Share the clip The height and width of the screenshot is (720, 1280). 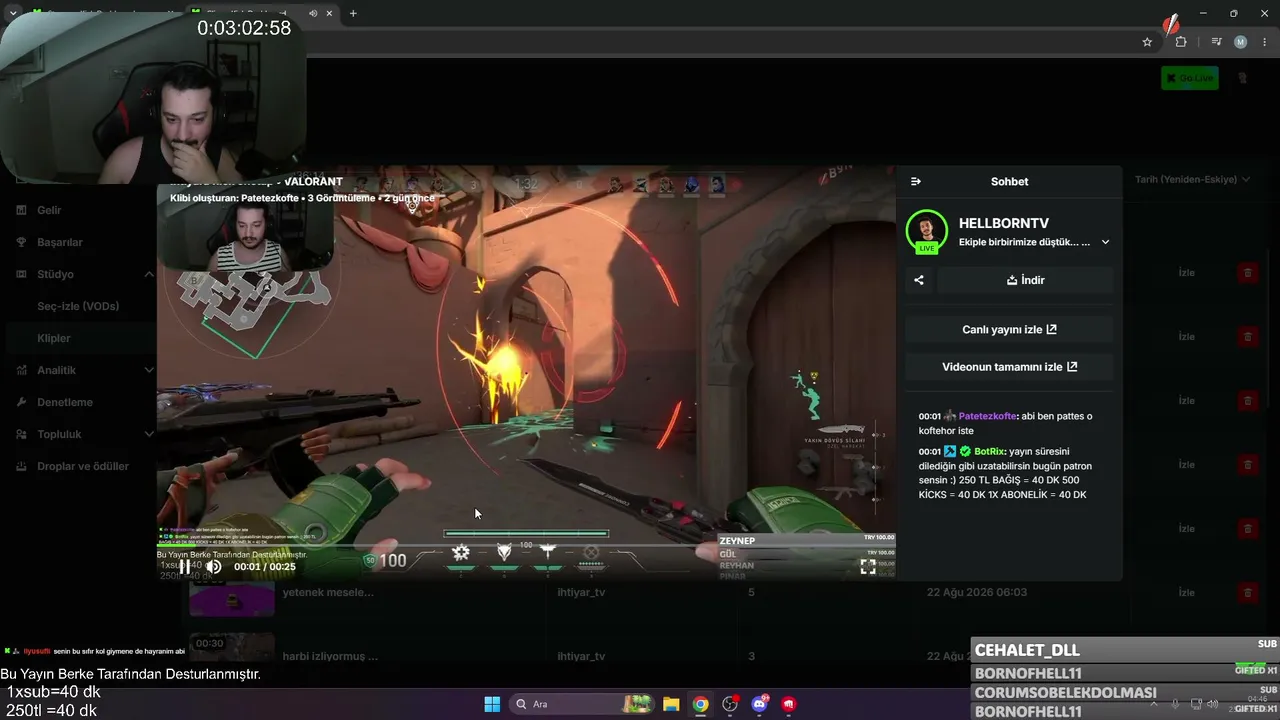919,280
